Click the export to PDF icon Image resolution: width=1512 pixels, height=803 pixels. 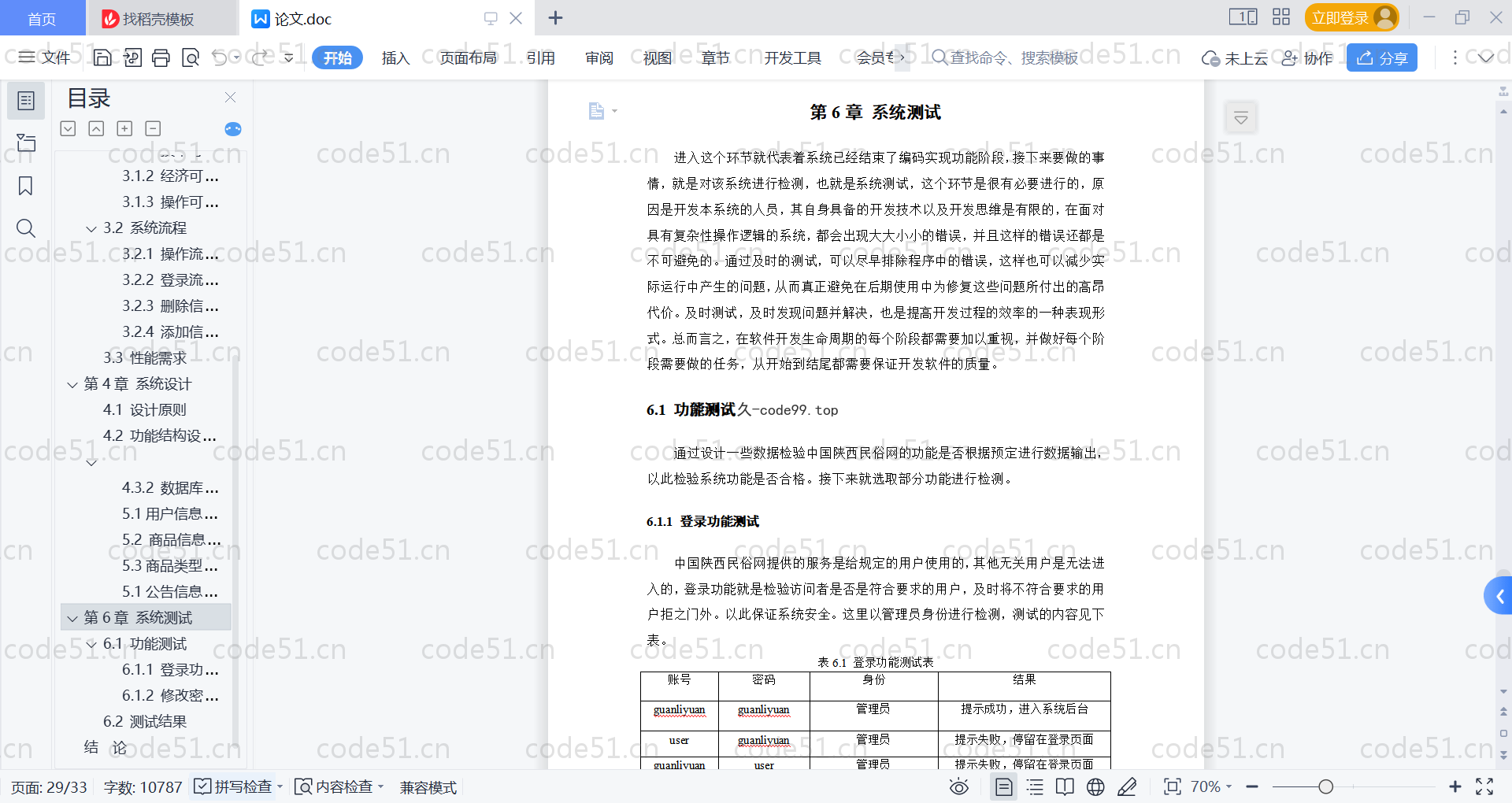(132, 57)
